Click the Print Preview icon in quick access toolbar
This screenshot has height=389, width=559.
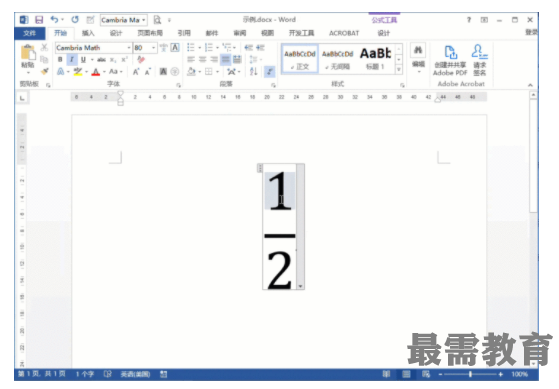(x=157, y=20)
